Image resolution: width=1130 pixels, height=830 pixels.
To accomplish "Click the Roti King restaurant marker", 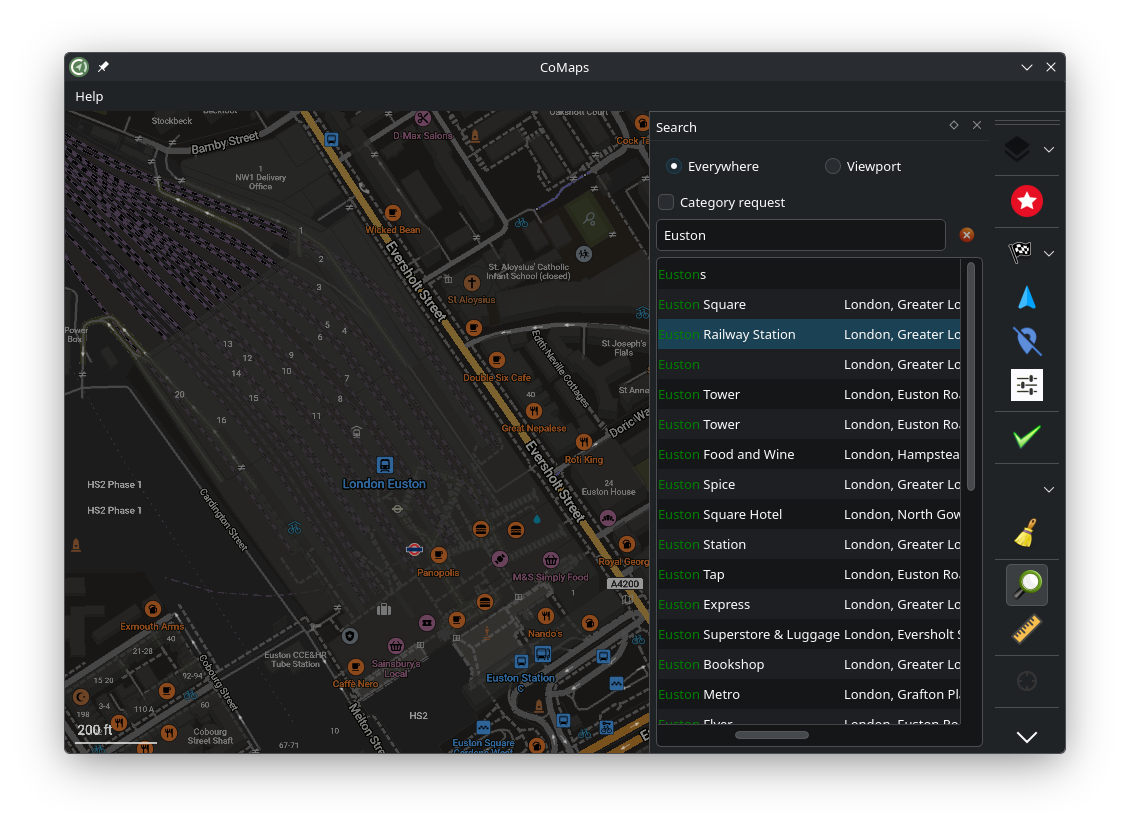I will click(584, 442).
